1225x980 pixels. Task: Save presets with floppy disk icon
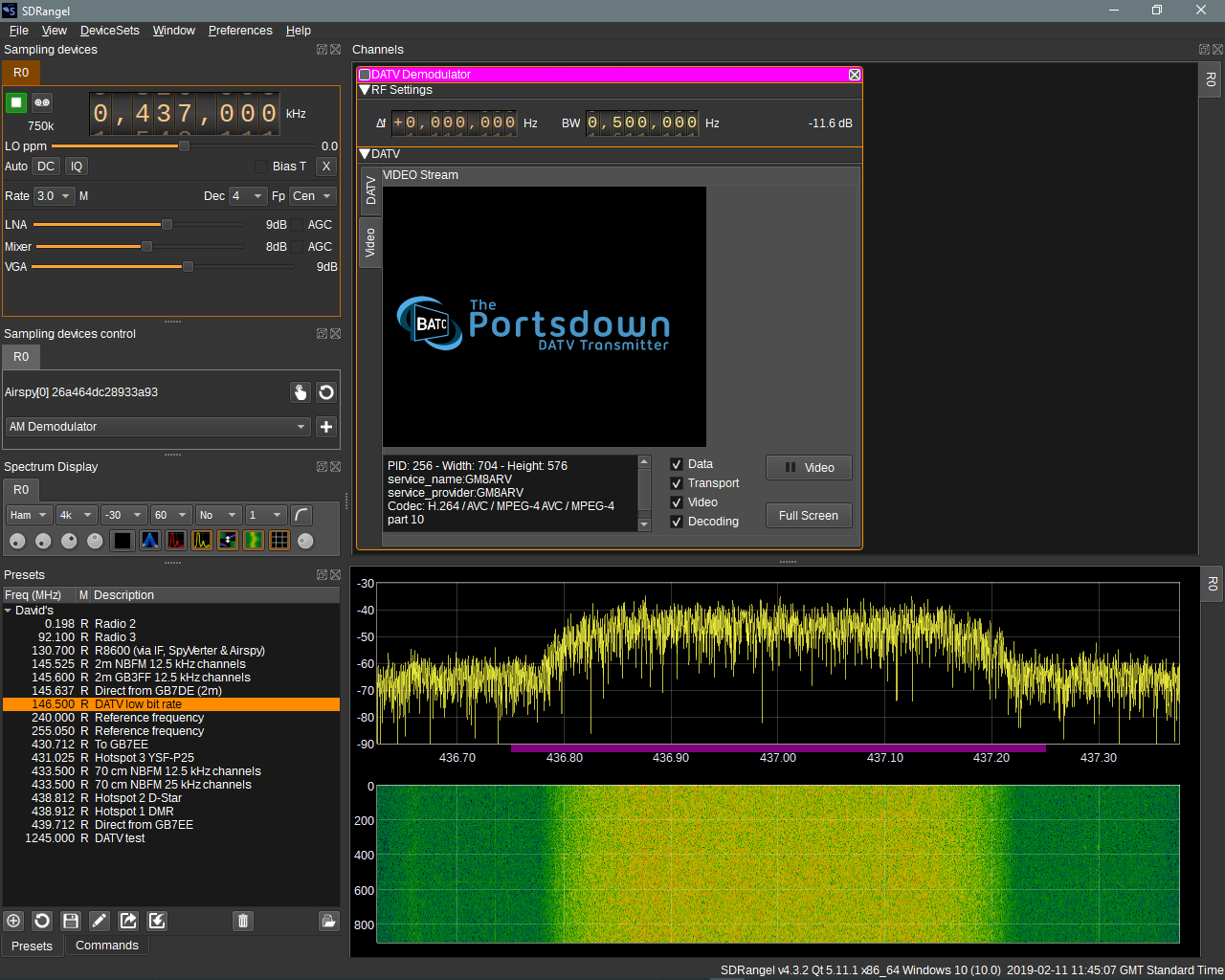71,921
